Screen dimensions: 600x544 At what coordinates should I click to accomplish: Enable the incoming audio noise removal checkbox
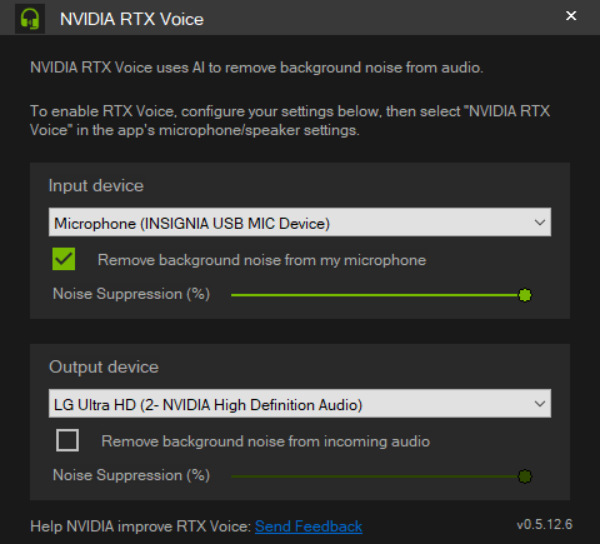point(68,440)
